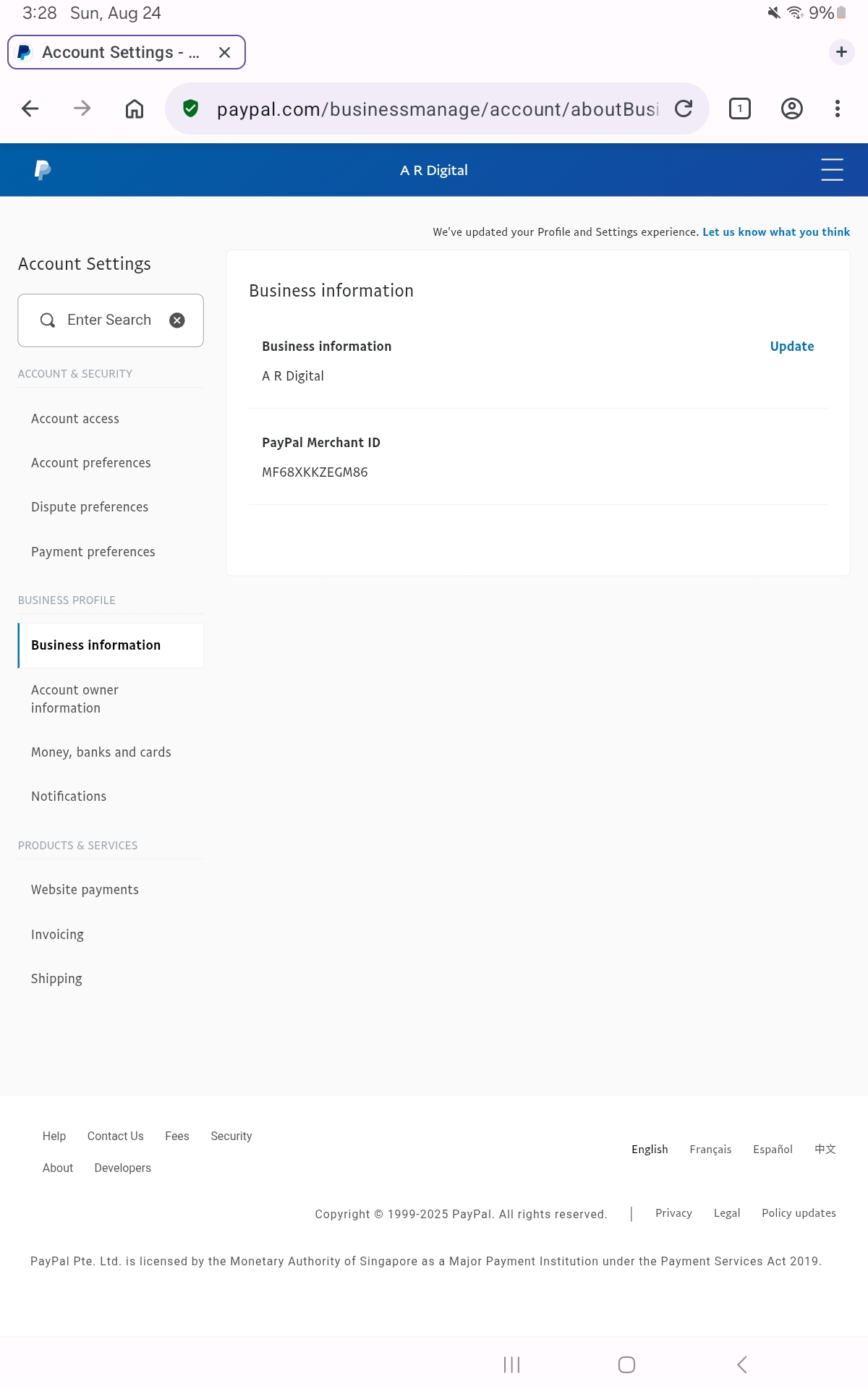Open the browser three-dot menu
This screenshot has width=868, height=1389.
838,109
